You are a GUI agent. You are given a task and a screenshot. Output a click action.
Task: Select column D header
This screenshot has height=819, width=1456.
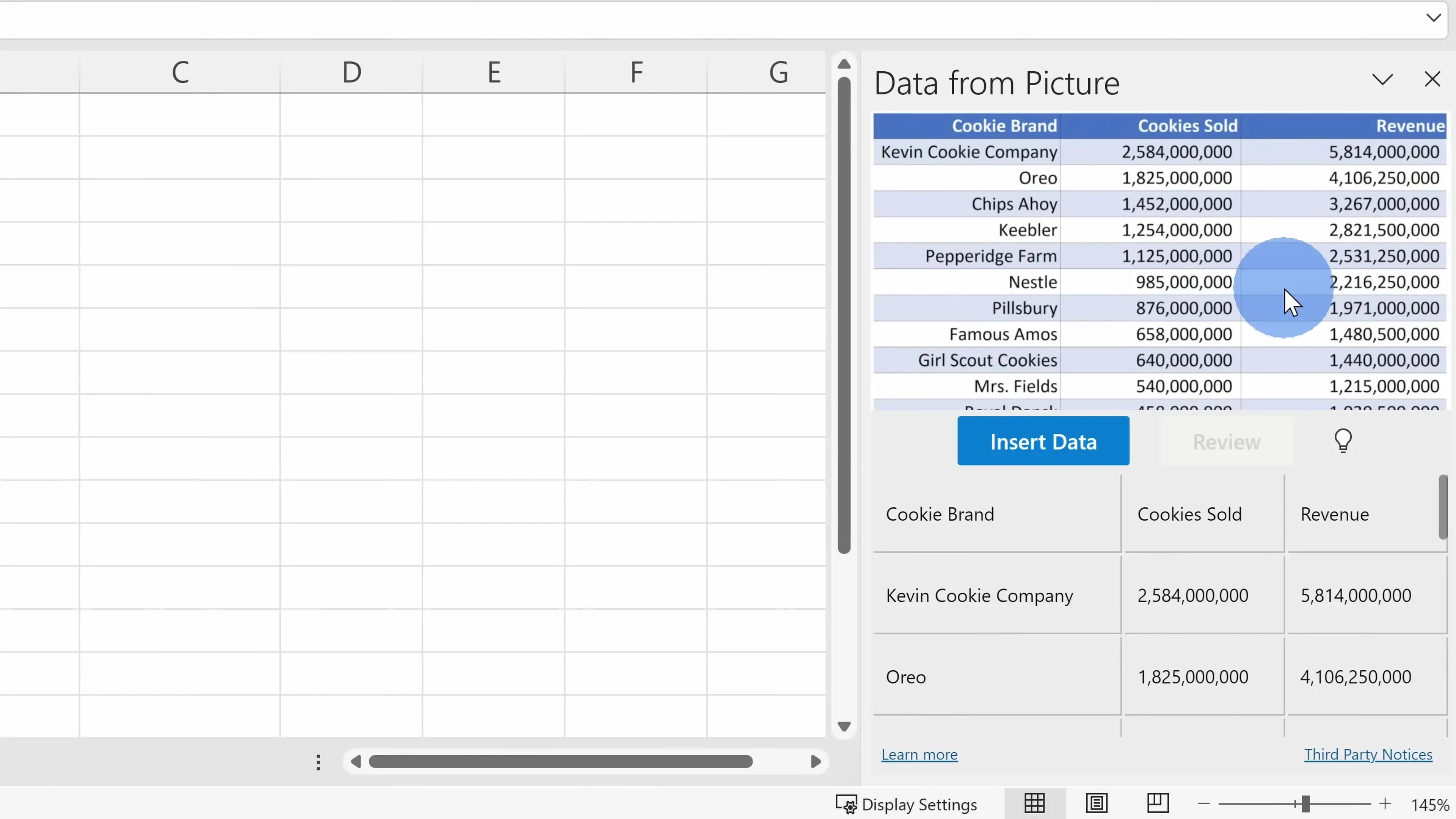click(x=351, y=72)
